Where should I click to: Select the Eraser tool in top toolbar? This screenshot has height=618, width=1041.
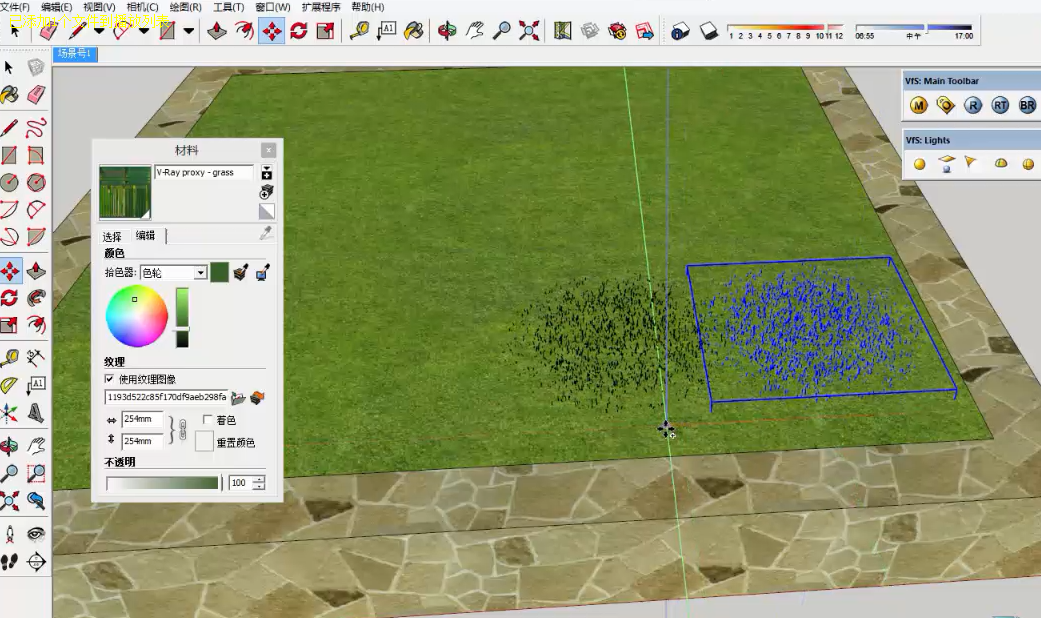point(48,30)
